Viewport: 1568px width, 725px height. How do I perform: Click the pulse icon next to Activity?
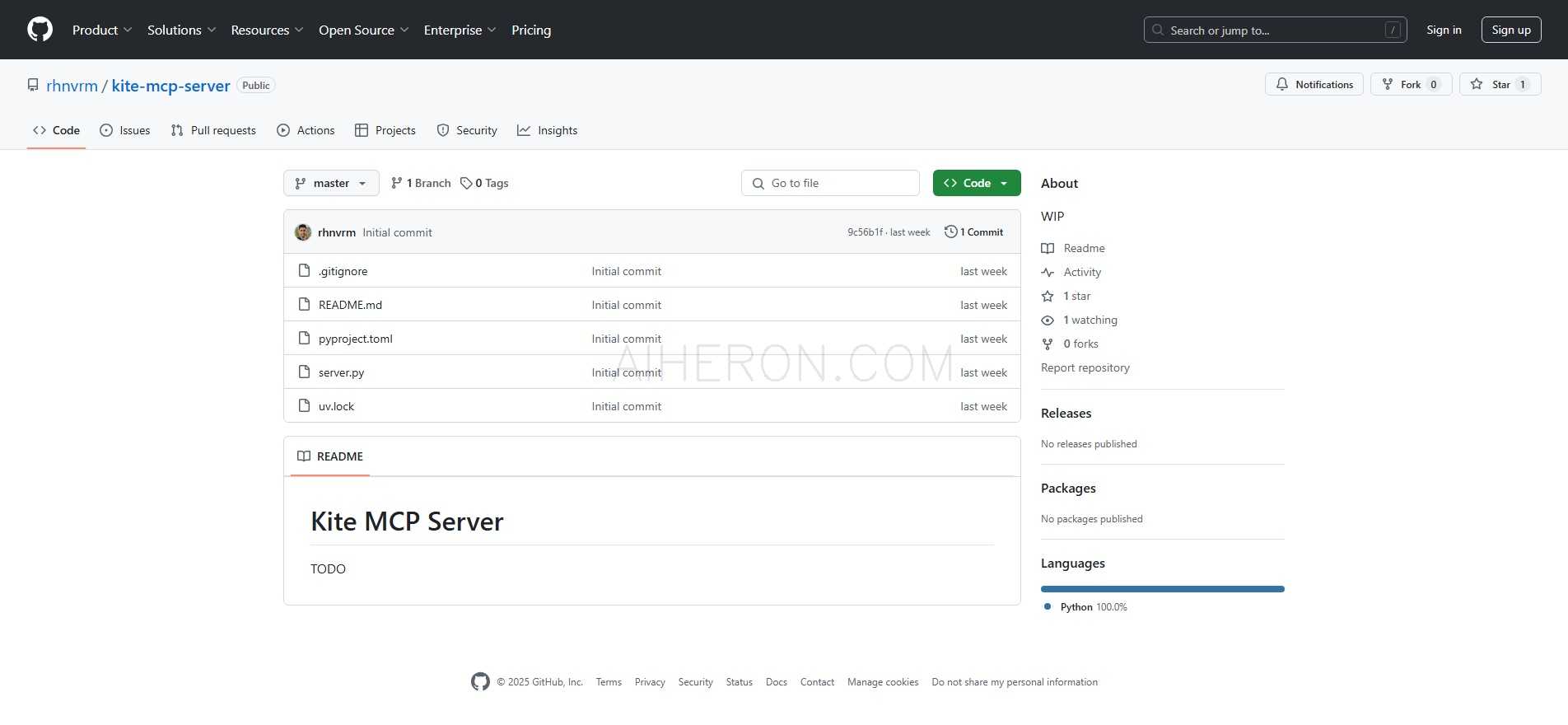[x=1048, y=272]
